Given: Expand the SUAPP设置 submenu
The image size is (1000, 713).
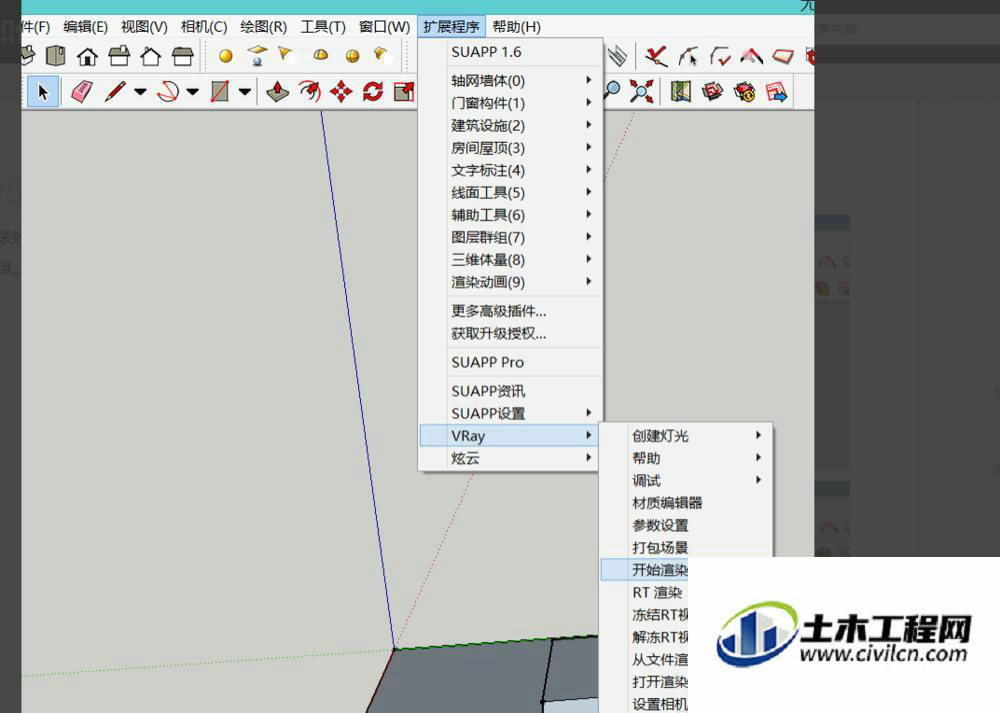Looking at the screenshot, I should tap(510, 413).
